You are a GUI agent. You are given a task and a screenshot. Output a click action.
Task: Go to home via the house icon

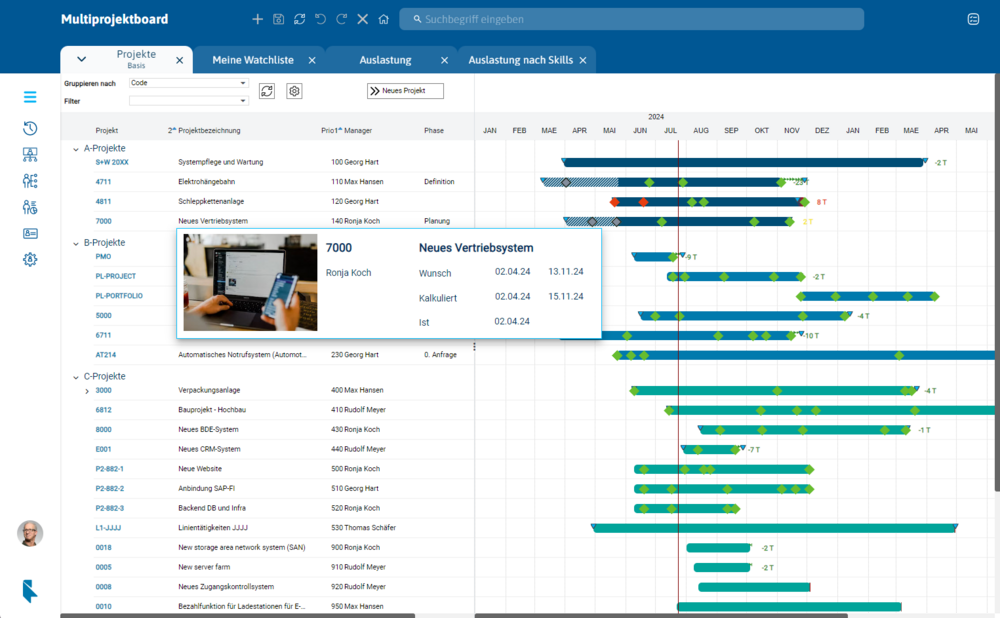tap(383, 19)
